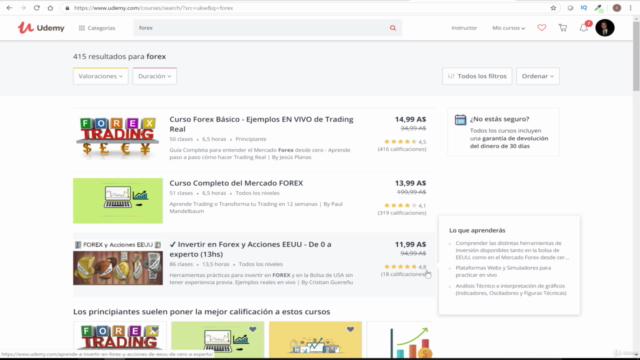Image resolution: width=640 pixels, height=360 pixels.
Task: Click the browser back arrow
Action: [9, 8]
